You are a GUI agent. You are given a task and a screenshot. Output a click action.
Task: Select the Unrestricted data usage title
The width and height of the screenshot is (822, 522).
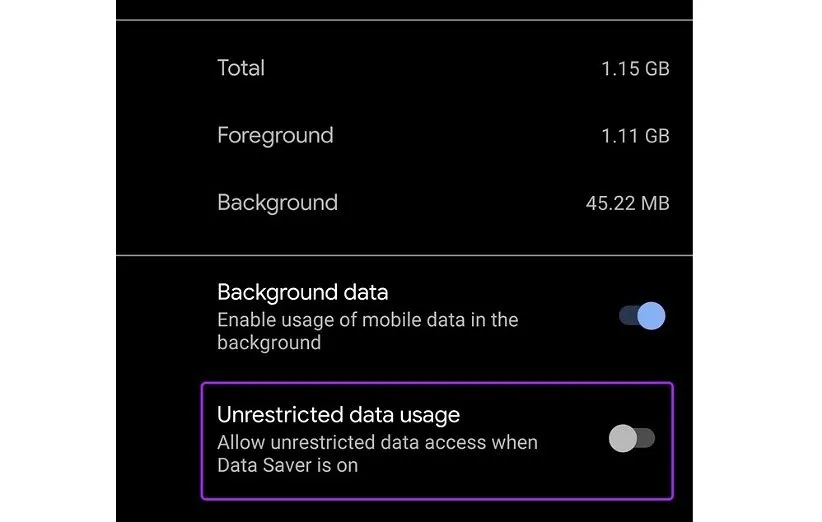(x=338, y=414)
